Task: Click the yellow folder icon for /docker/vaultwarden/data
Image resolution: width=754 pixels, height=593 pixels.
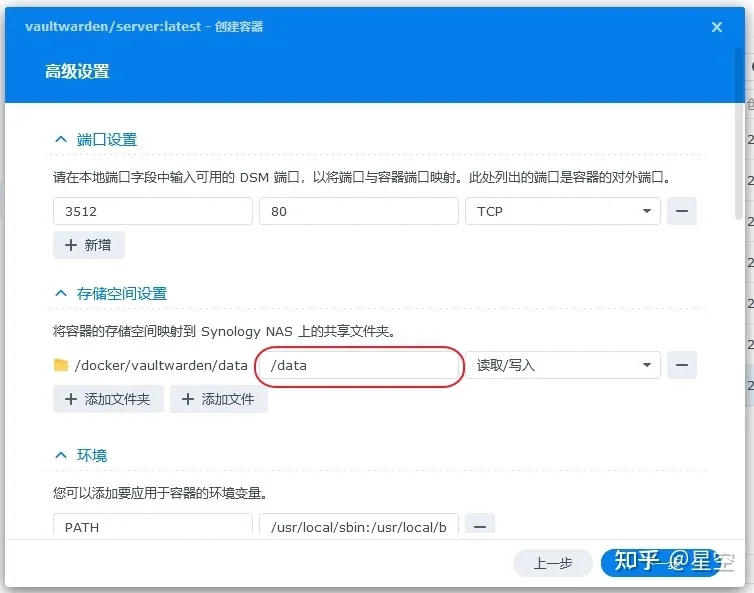Action: (61, 365)
